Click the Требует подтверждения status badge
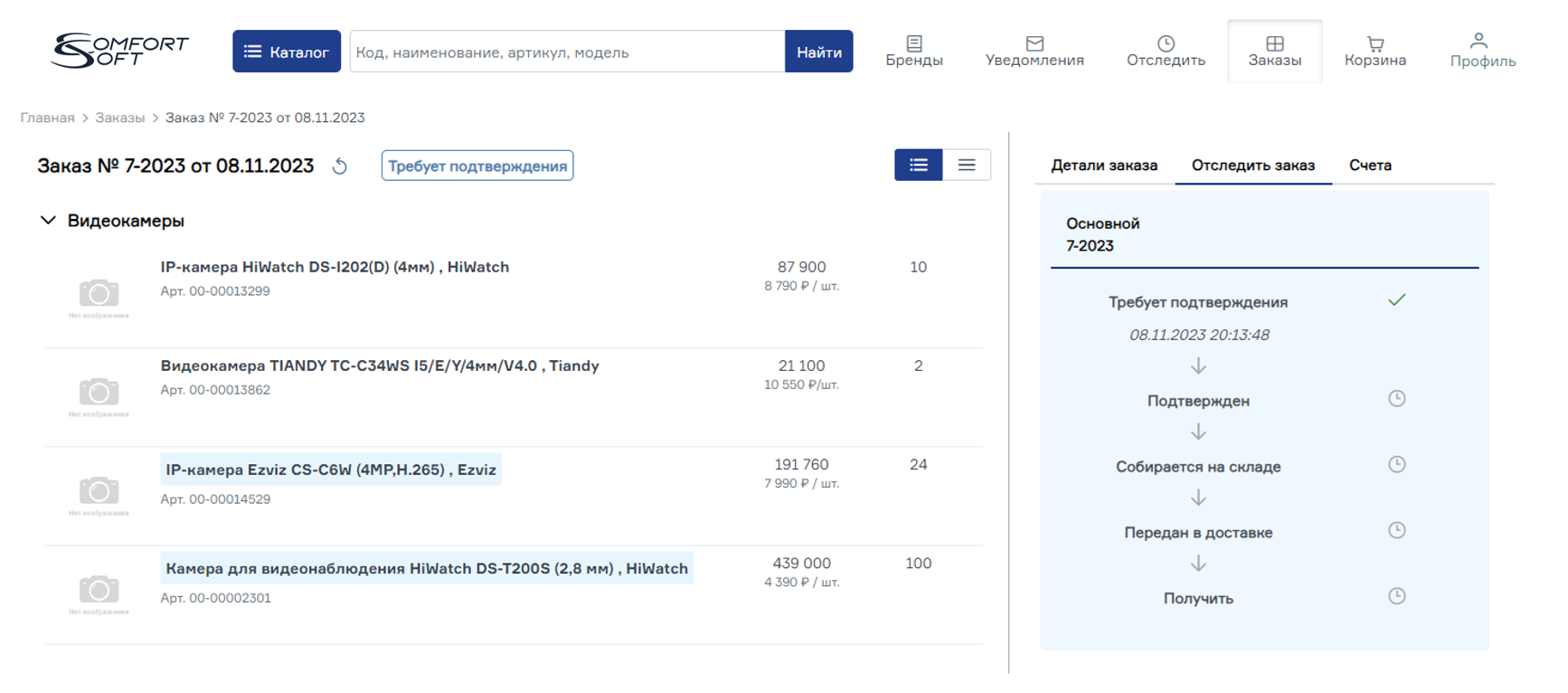Viewport: 1568px width, 693px height. click(x=477, y=166)
